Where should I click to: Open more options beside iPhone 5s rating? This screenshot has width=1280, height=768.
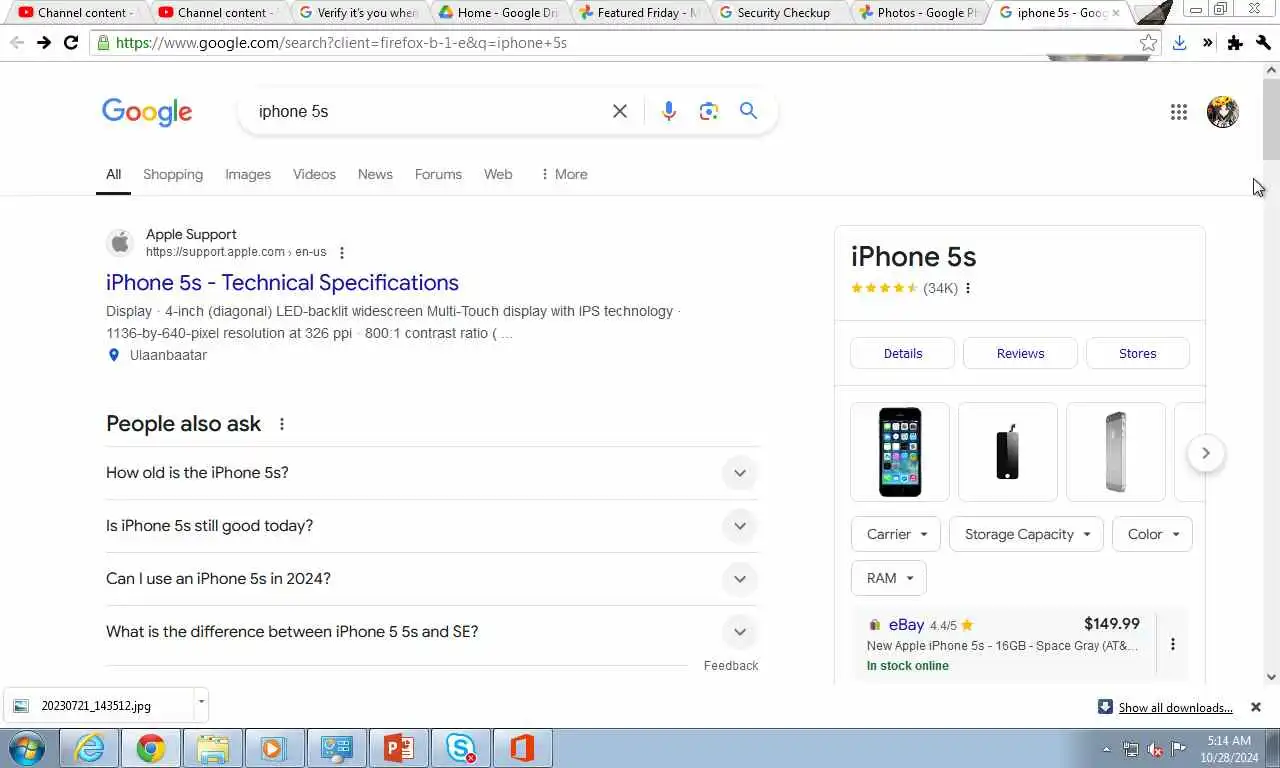pos(968,288)
